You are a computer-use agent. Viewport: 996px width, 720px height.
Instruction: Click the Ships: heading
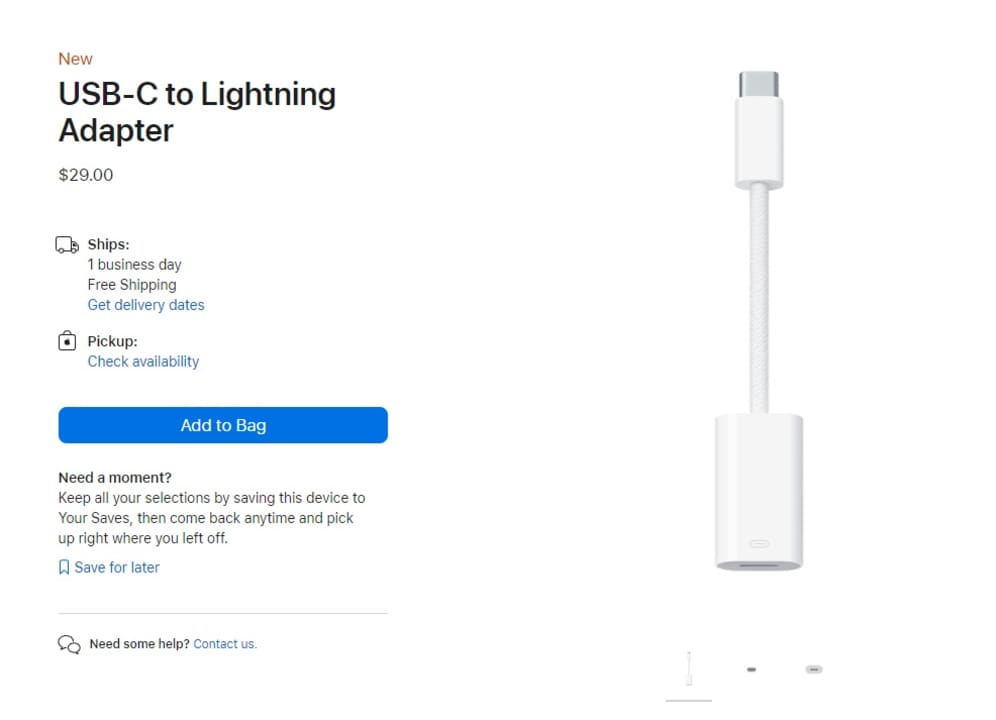[108, 244]
